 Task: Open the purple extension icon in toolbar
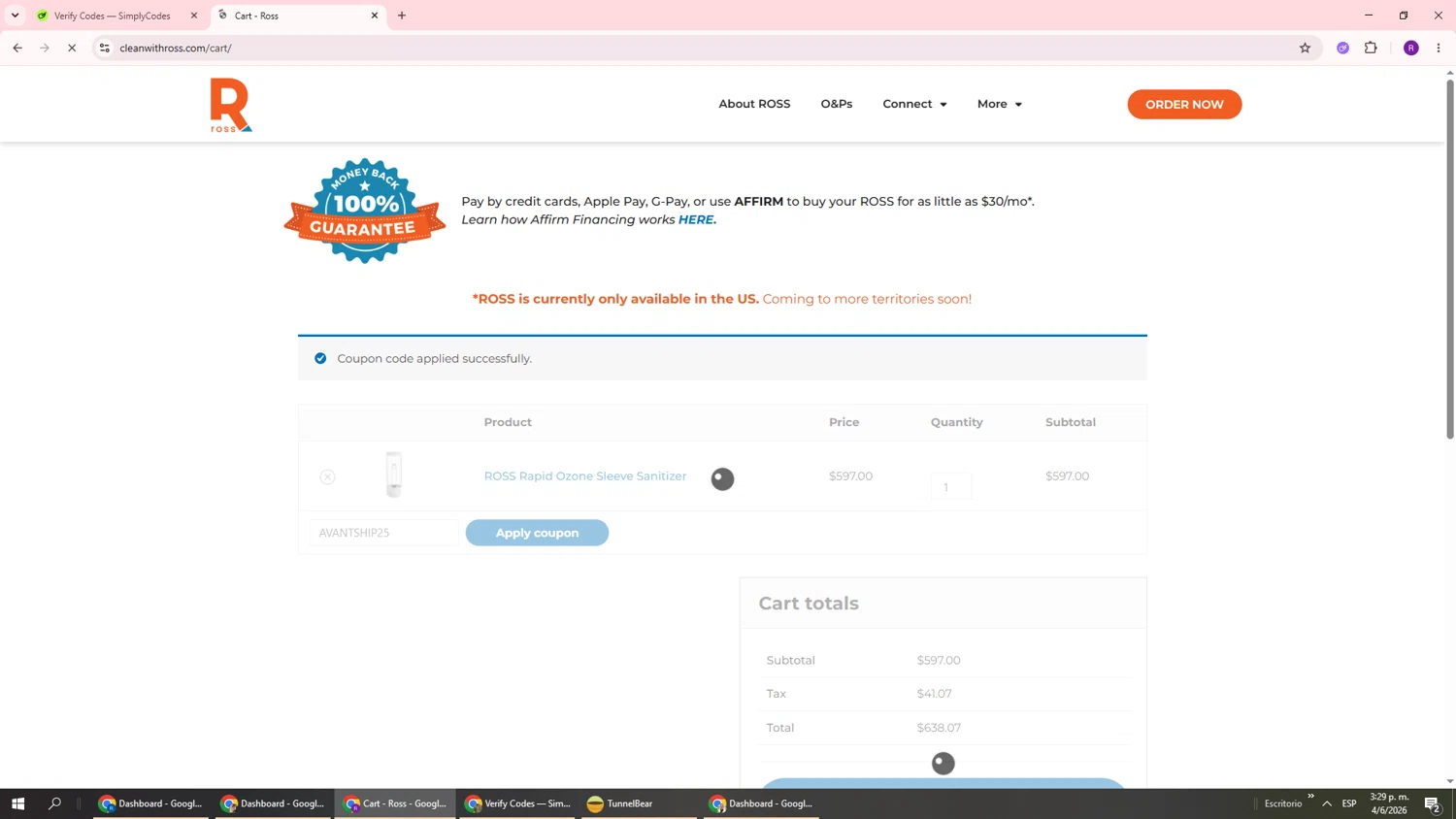(1342, 48)
